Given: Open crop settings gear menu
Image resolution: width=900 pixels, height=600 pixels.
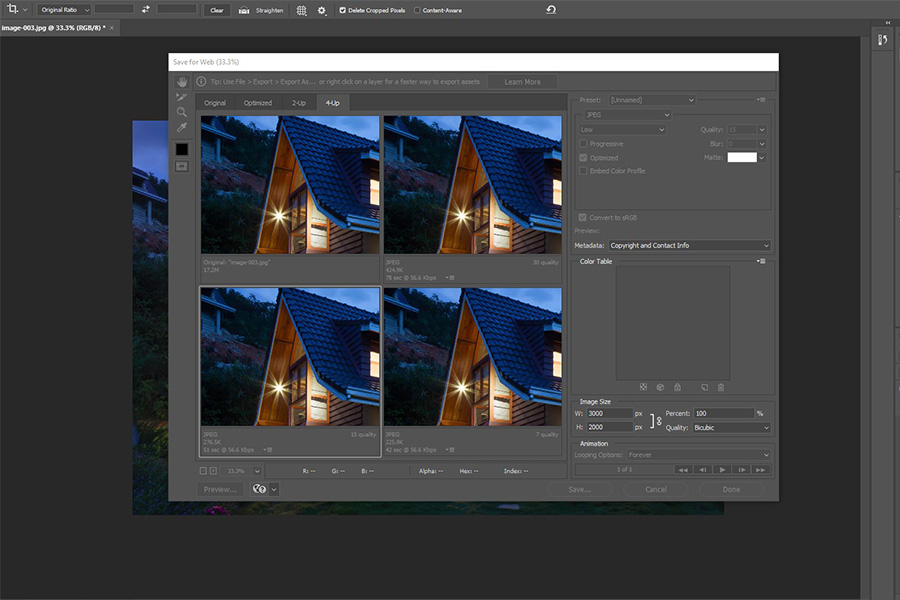Looking at the screenshot, I should pyautogui.click(x=321, y=10).
